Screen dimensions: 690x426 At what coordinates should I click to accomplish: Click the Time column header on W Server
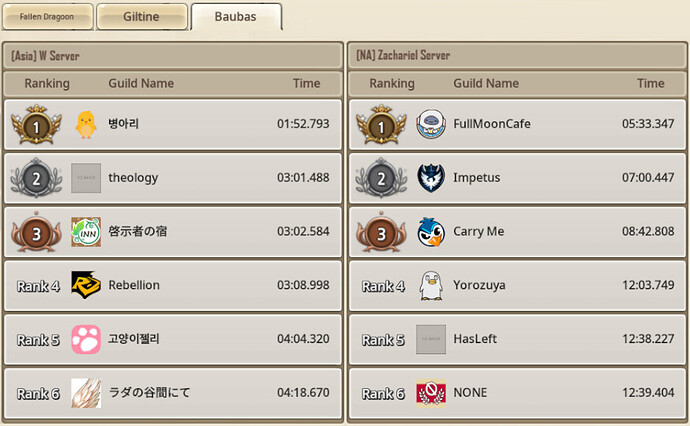(x=306, y=83)
